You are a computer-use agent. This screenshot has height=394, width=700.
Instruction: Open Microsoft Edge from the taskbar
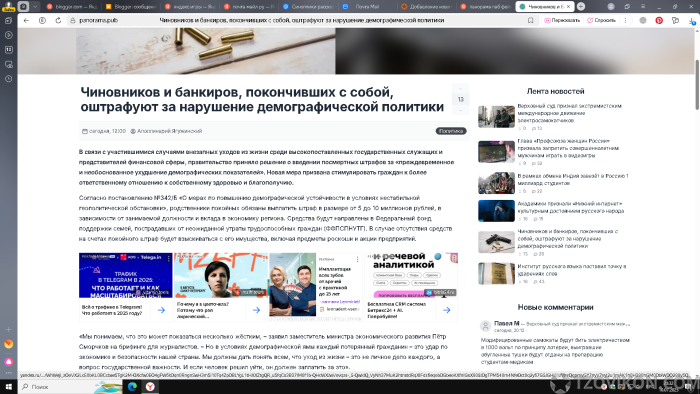(132, 387)
